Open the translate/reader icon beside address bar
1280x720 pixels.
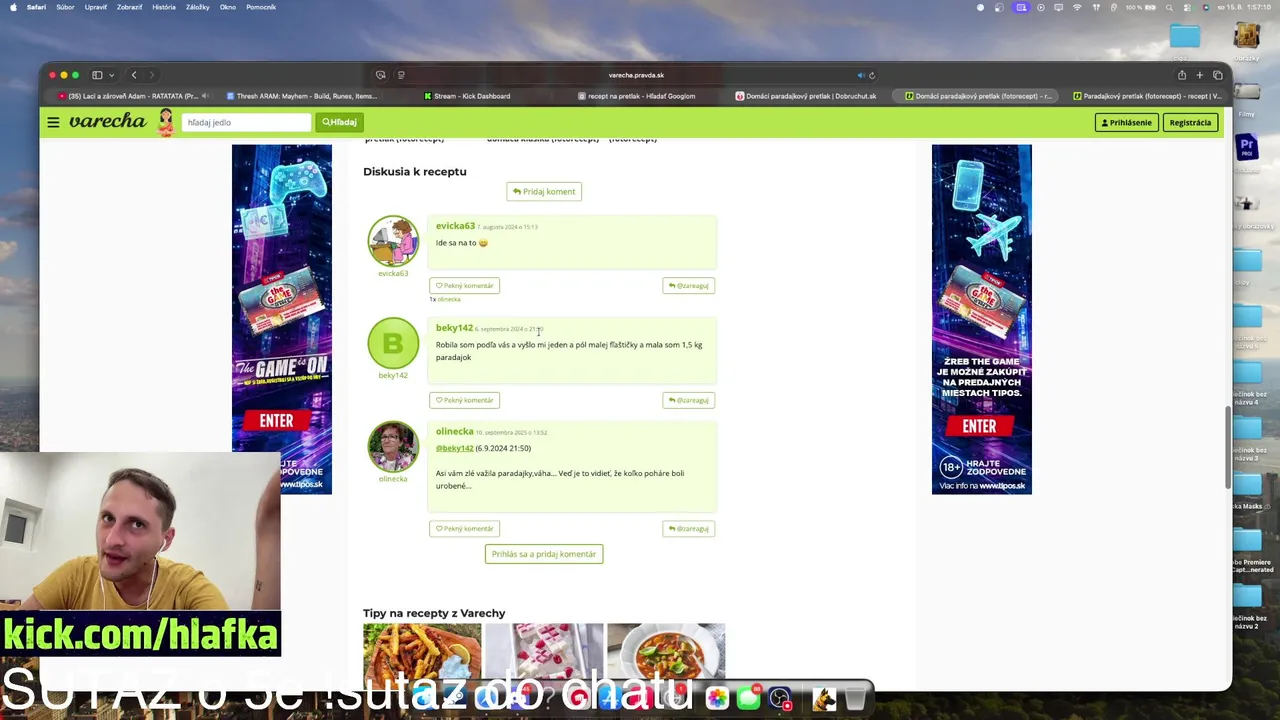[380, 75]
